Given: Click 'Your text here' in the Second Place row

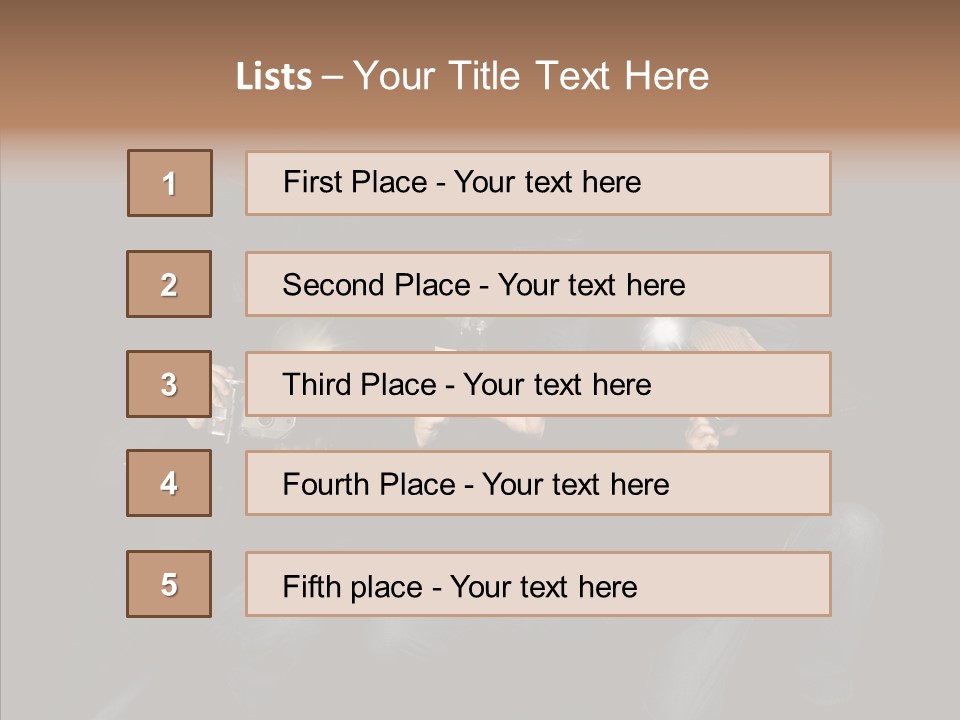Looking at the screenshot, I should (x=591, y=285).
